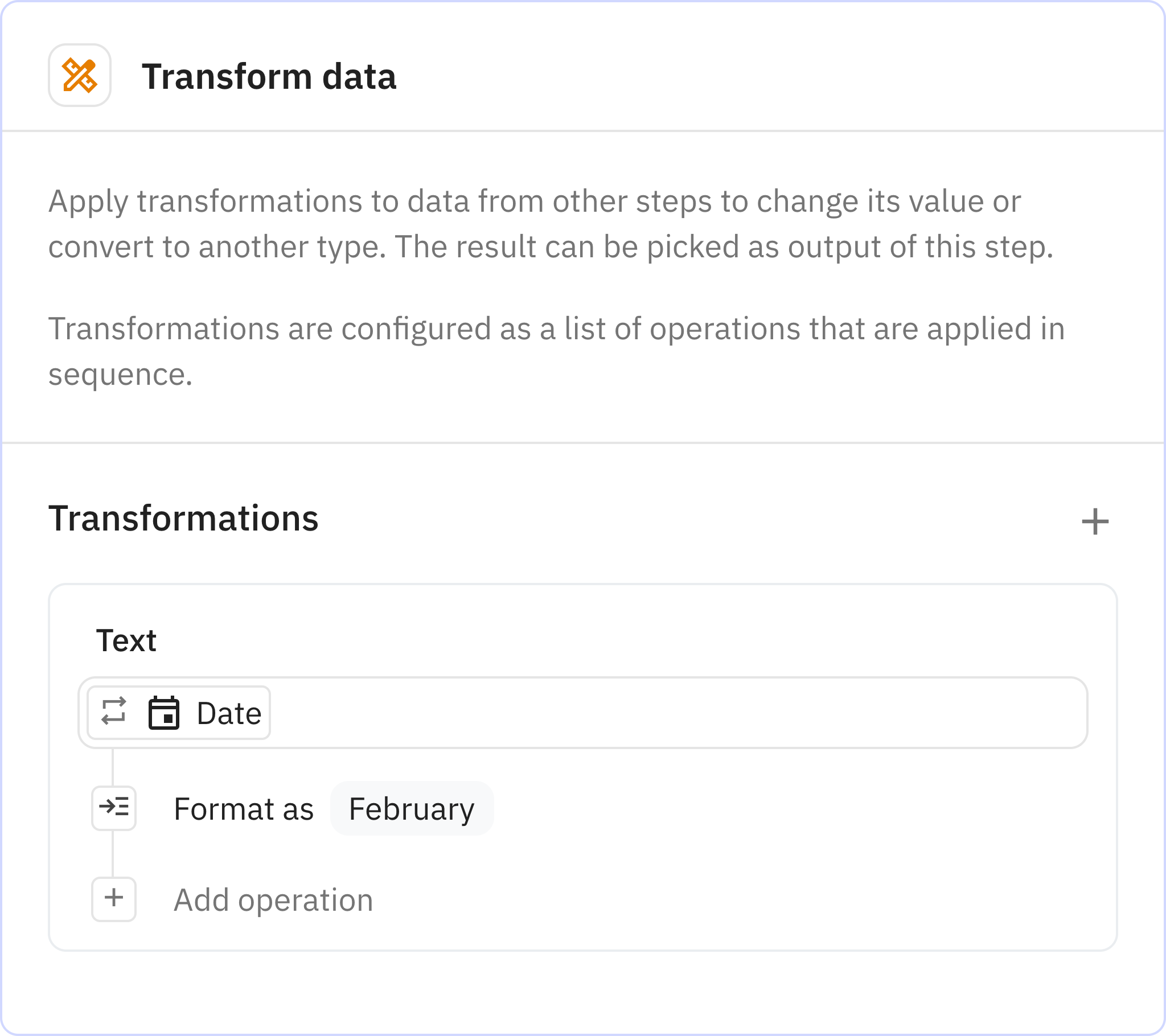Click the Transform data header
Image resolution: width=1166 pixels, height=1036 pixels.
pyautogui.click(x=269, y=77)
